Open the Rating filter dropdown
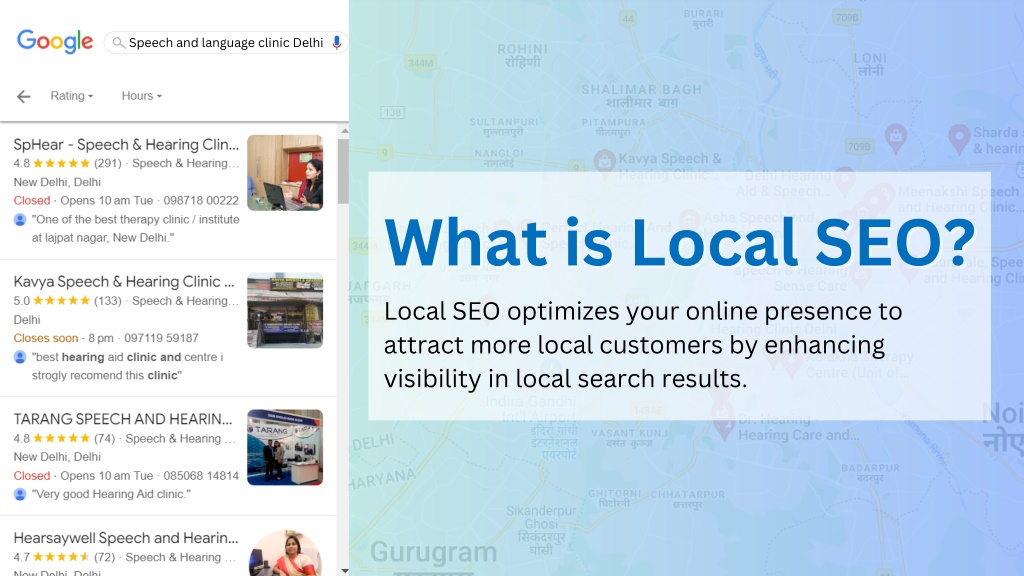 tap(72, 95)
